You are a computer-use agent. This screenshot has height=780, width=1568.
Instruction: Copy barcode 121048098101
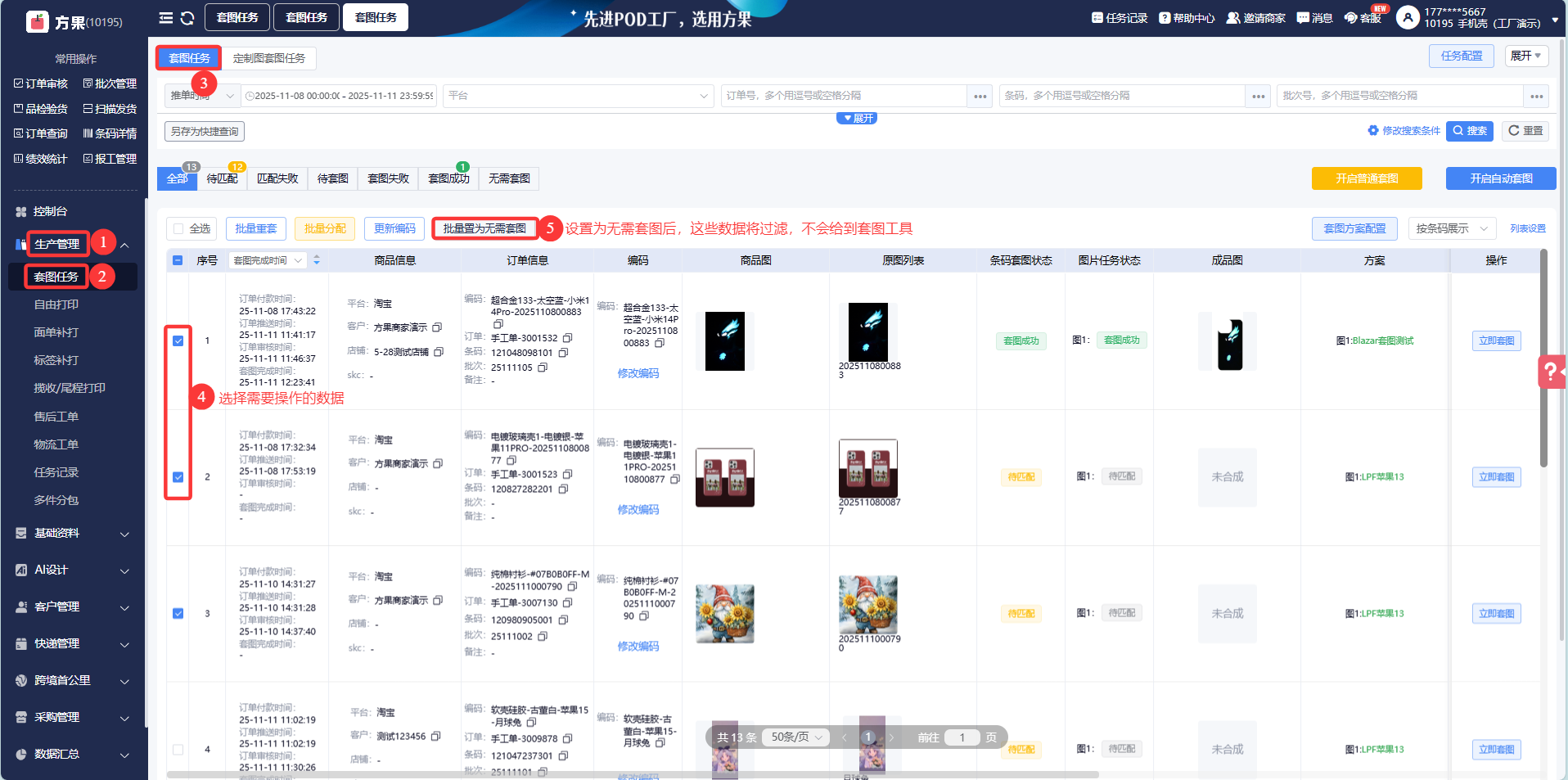[x=563, y=353]
